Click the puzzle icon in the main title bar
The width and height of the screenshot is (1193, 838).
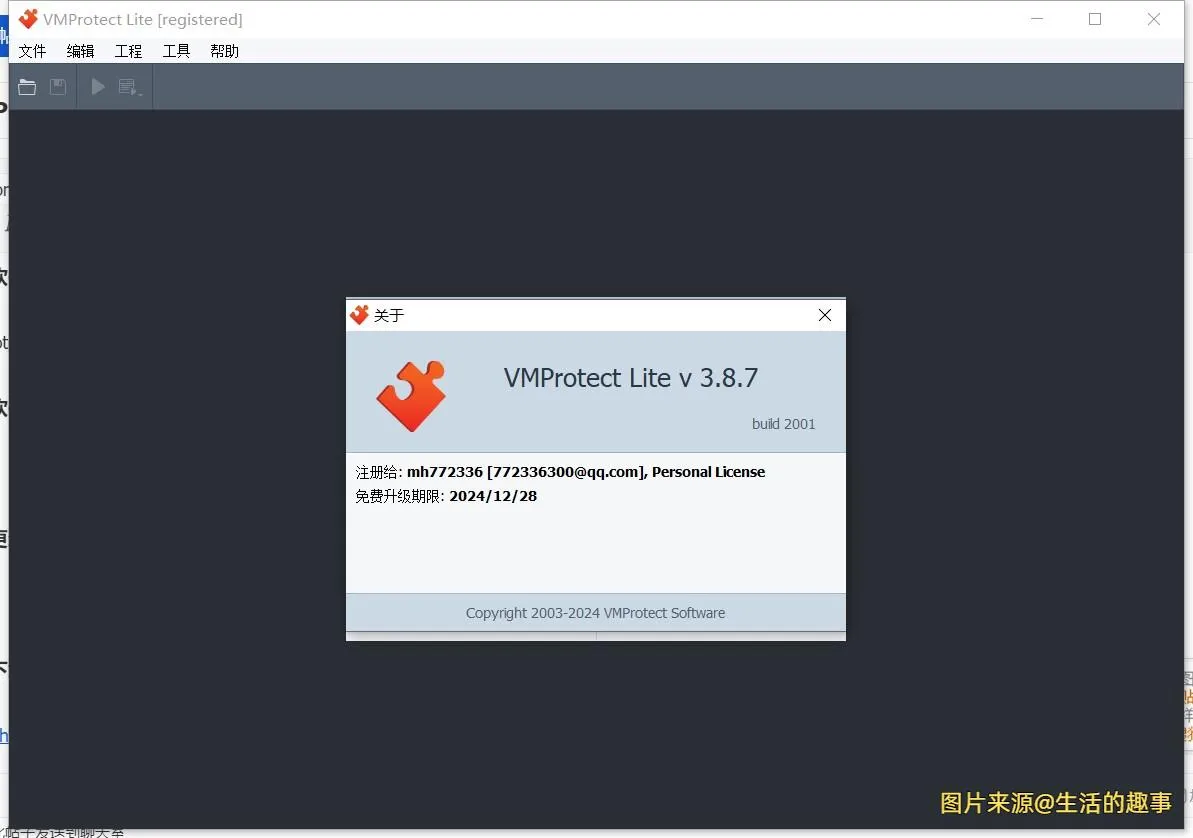(27, 18)
